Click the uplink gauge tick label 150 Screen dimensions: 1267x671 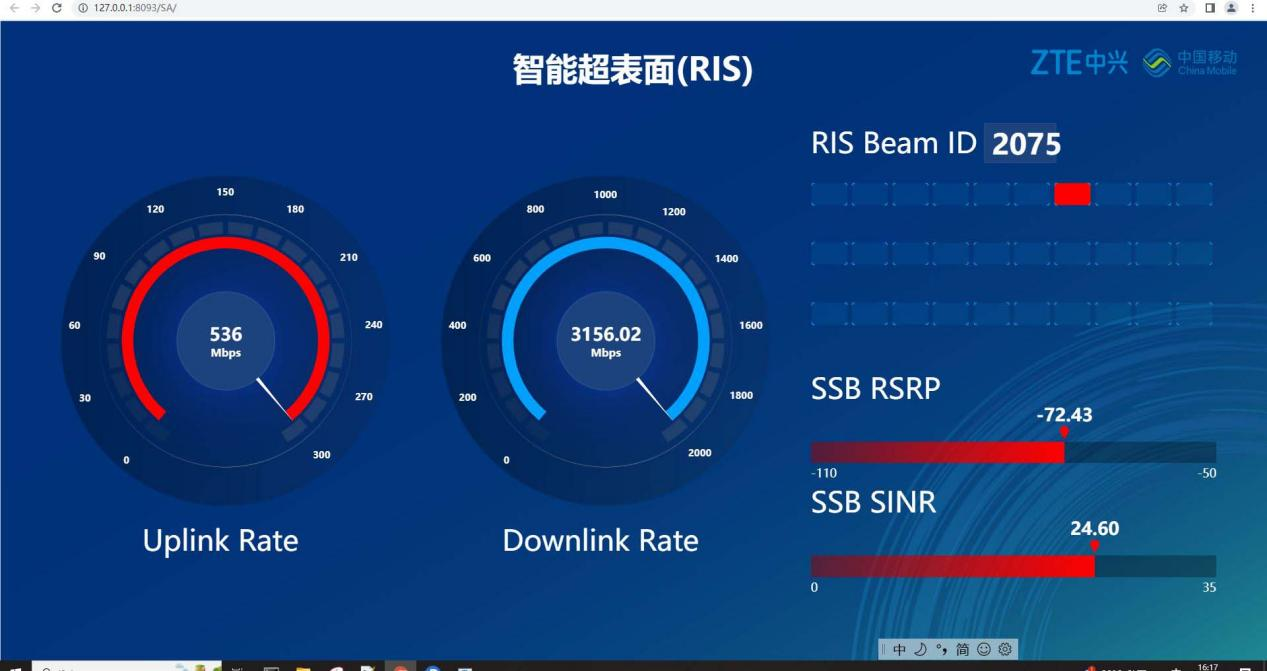(226, 192)
